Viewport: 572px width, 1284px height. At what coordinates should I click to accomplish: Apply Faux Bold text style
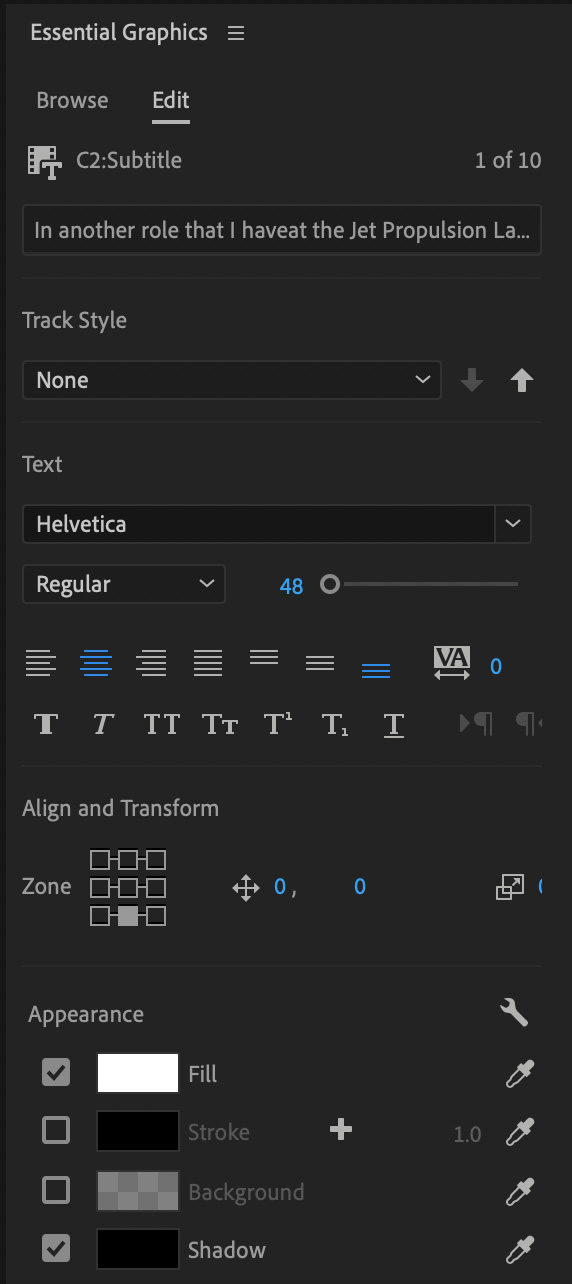click(x=45, y=724)
